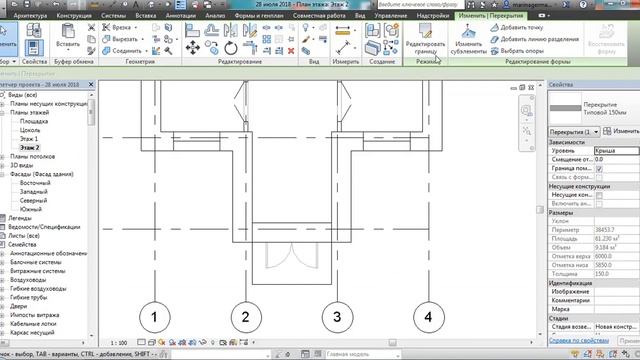Viewport: 640px width, 360px height.
Task: Click the red Delete X icon
Action: coord(291,51)
